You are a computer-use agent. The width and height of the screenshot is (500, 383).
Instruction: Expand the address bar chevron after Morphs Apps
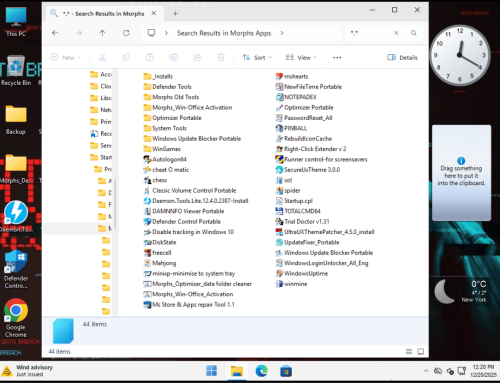[x=282, y=33]
